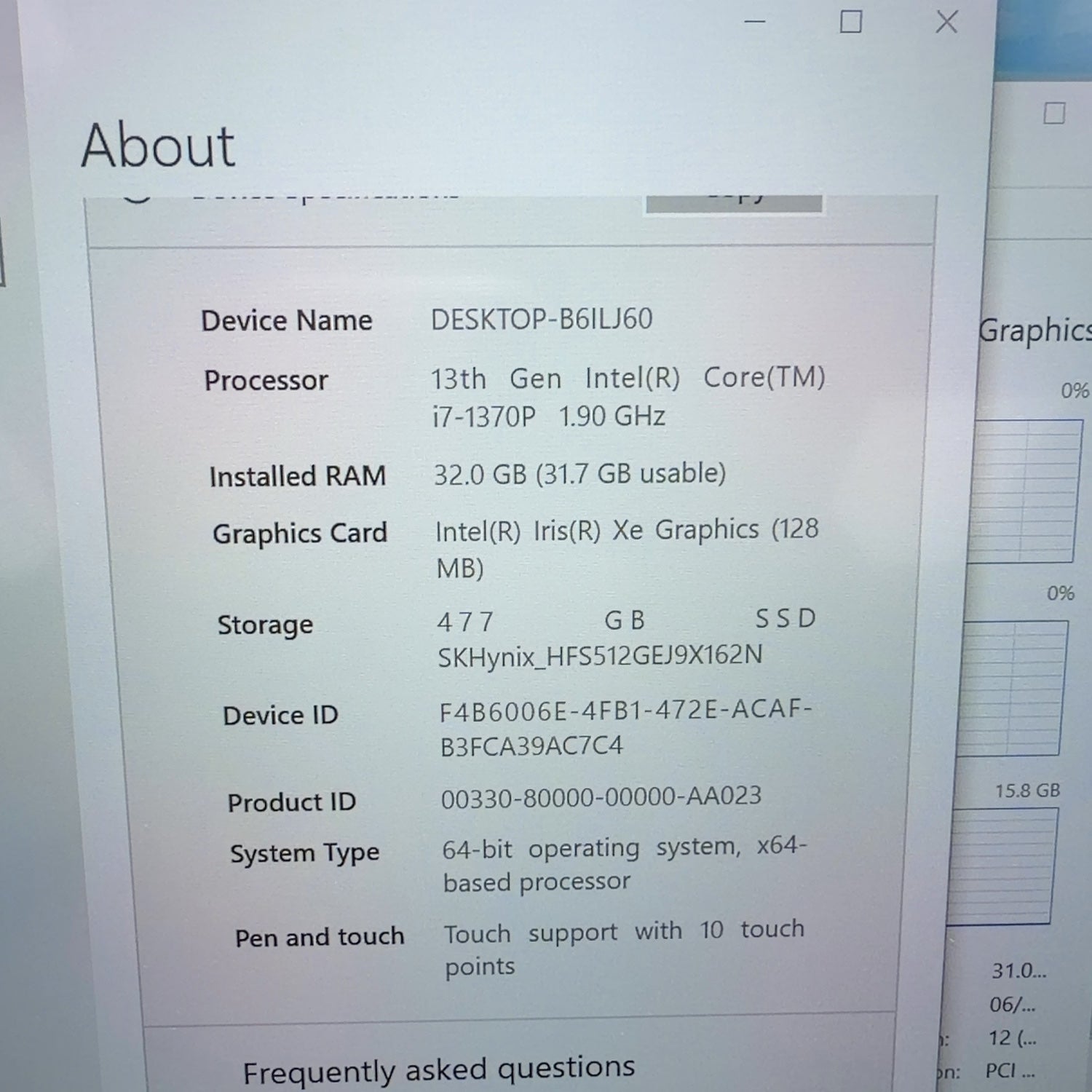Minimize the About window
Viewport: 1092px width, 1092px height.
pyautogui.click(x=755, y=22)
